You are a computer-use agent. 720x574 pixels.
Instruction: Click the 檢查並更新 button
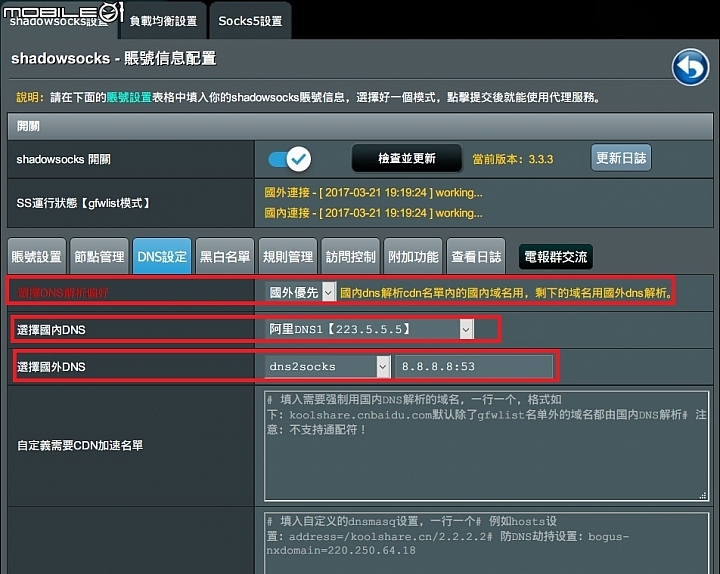click(407, 158)
